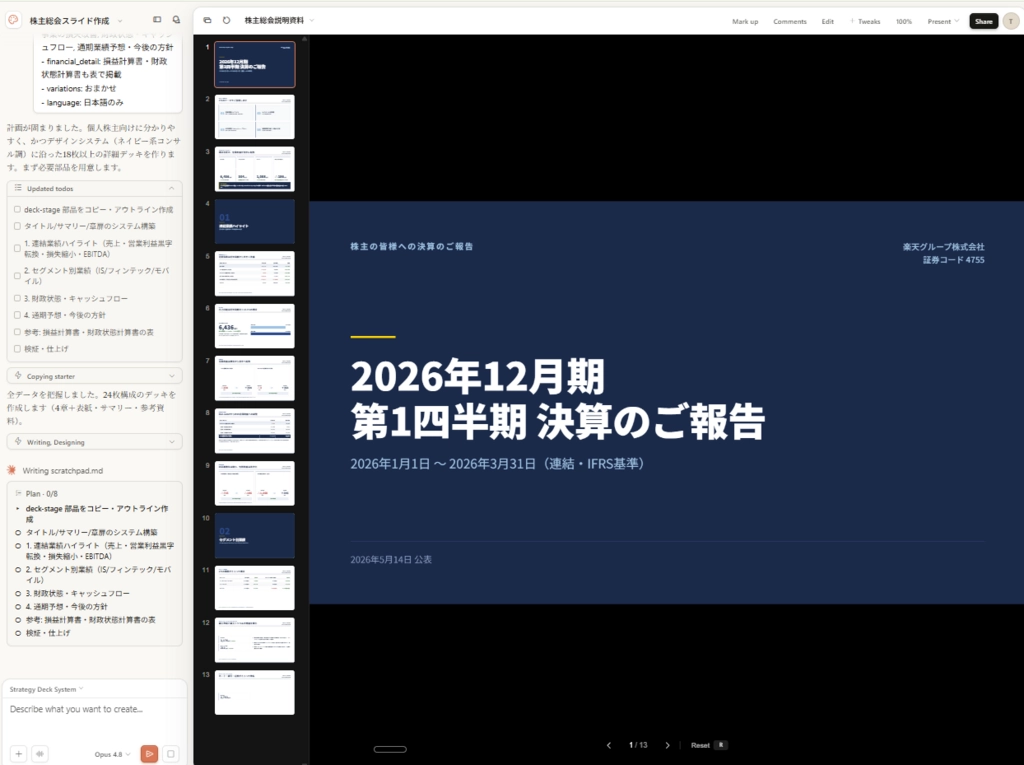Click the sparkle icon on Copying starter

pyautogui.click(x=18, y=376)
